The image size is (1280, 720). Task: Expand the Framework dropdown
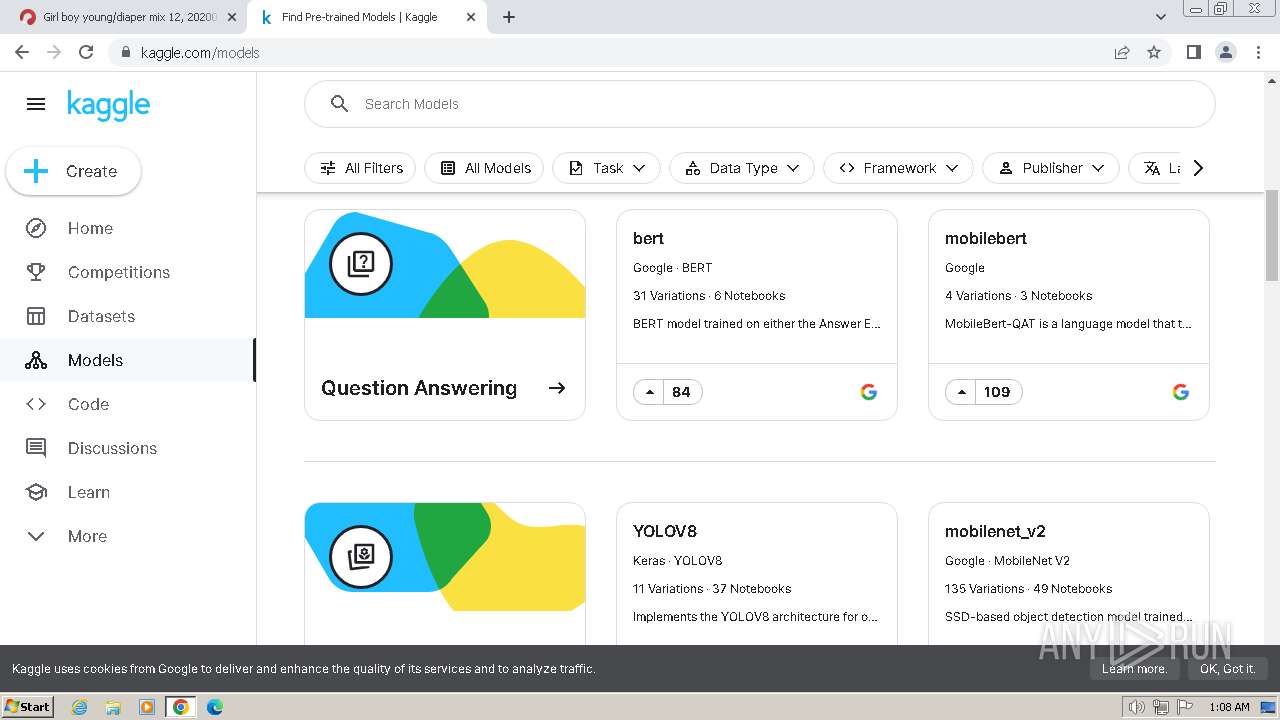pyautogui.click(x=898, y=168)
